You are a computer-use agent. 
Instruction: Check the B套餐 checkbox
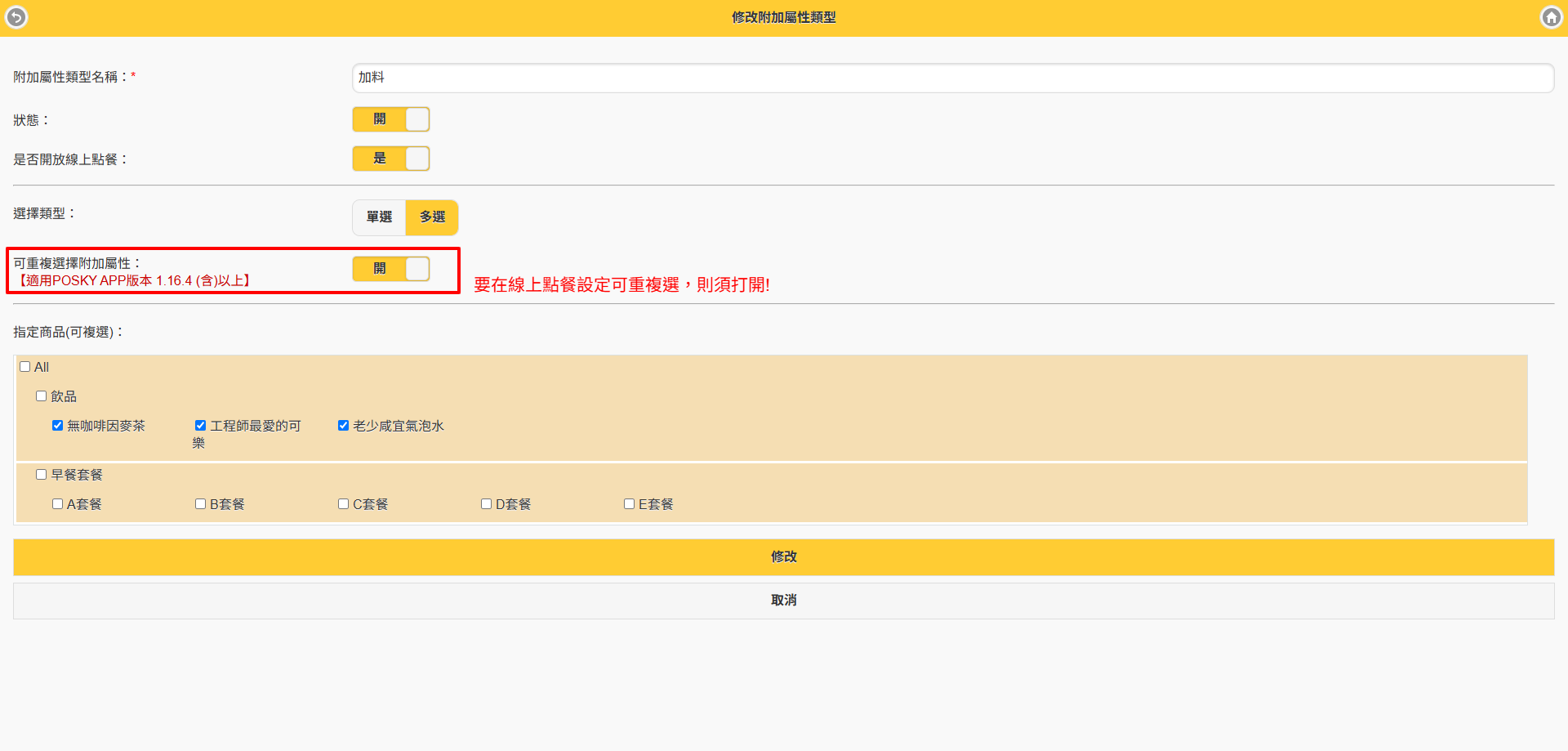(x=201, y=504)
